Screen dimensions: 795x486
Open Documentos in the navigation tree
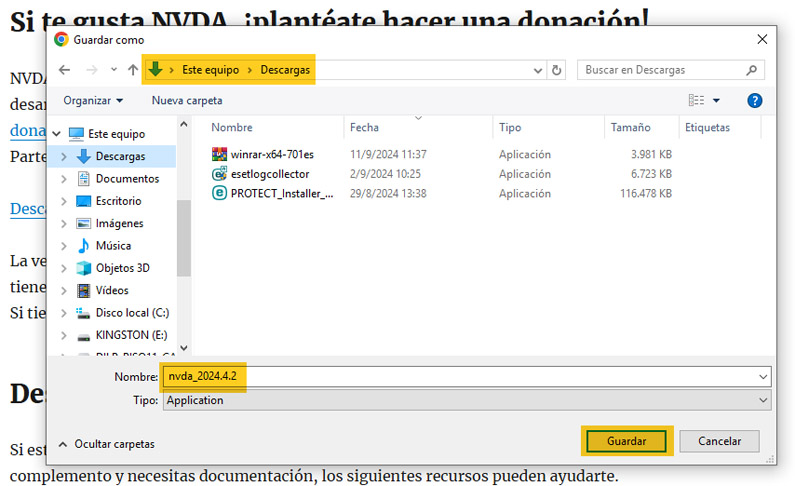point(127,178)
